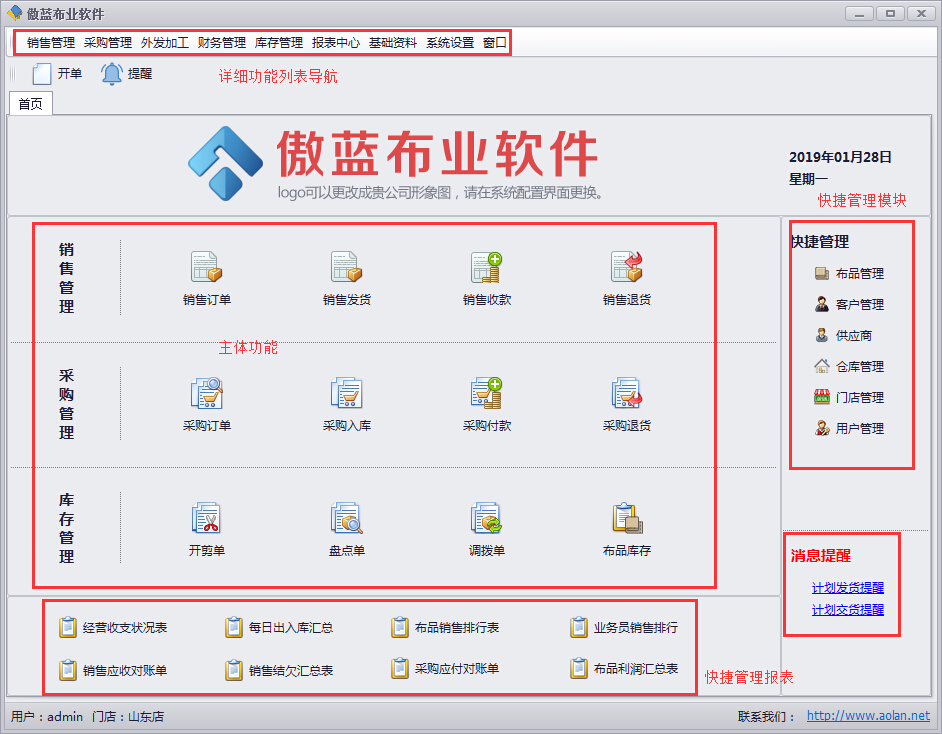
Task: Open the http://www.aolan.net website link
Action: 868,715
